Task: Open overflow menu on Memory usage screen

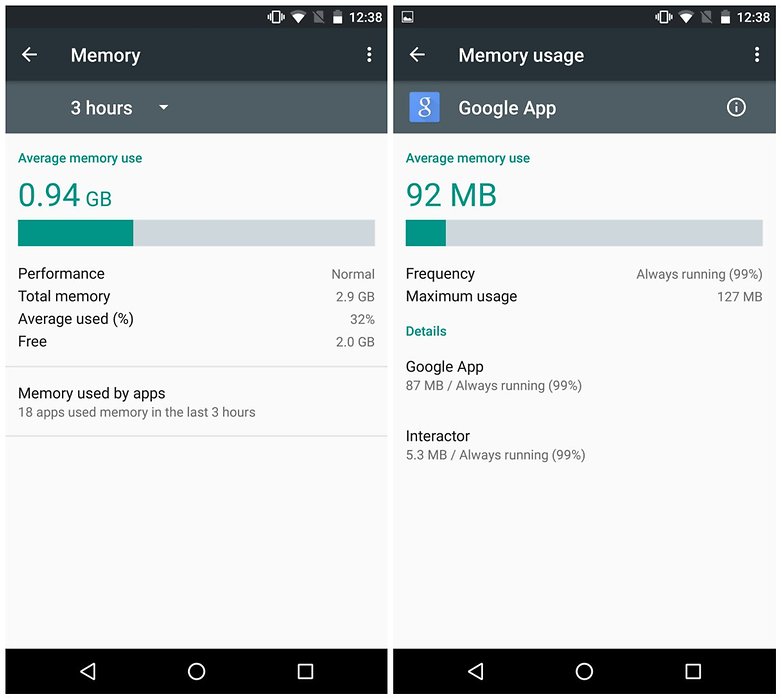Action: coord(757,54)
